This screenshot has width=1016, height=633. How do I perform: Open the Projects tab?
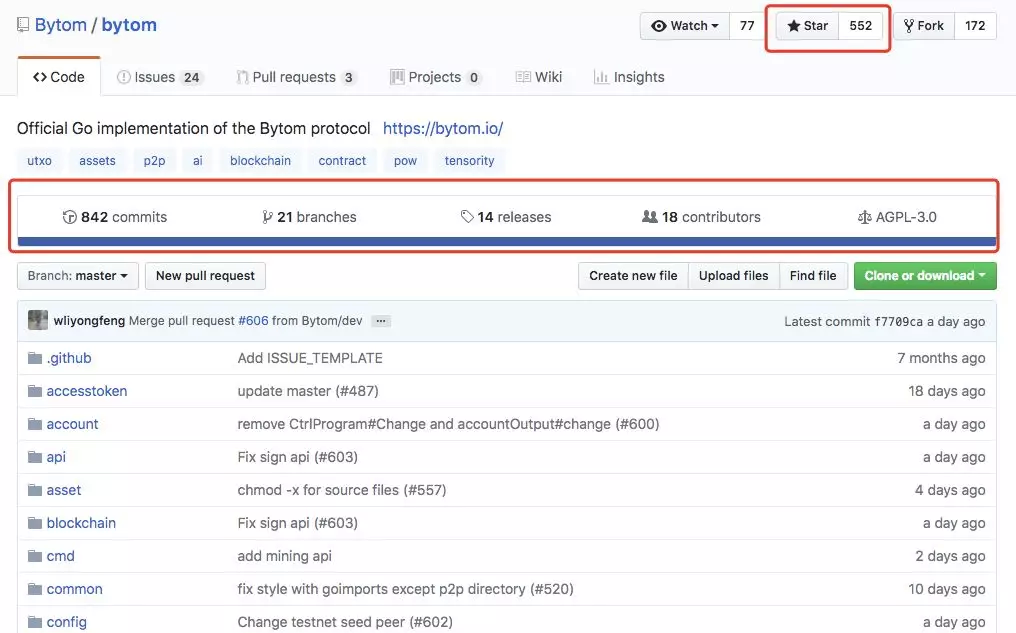435,77
